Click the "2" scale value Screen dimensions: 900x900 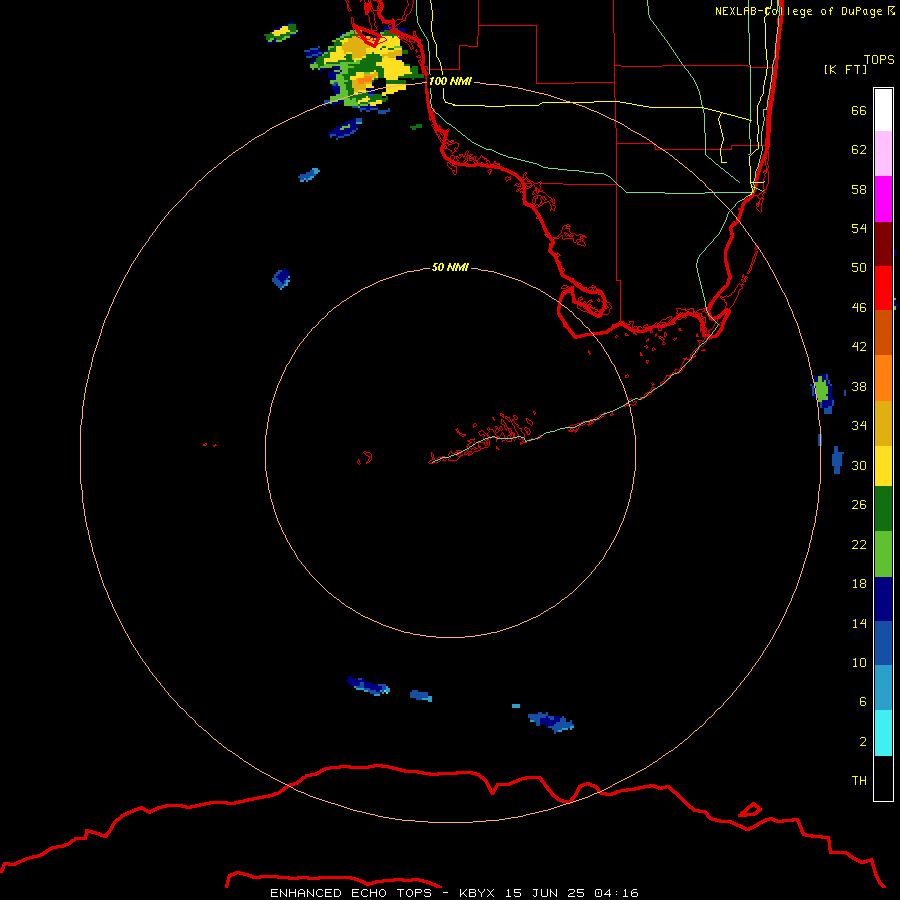click(863, 742)
